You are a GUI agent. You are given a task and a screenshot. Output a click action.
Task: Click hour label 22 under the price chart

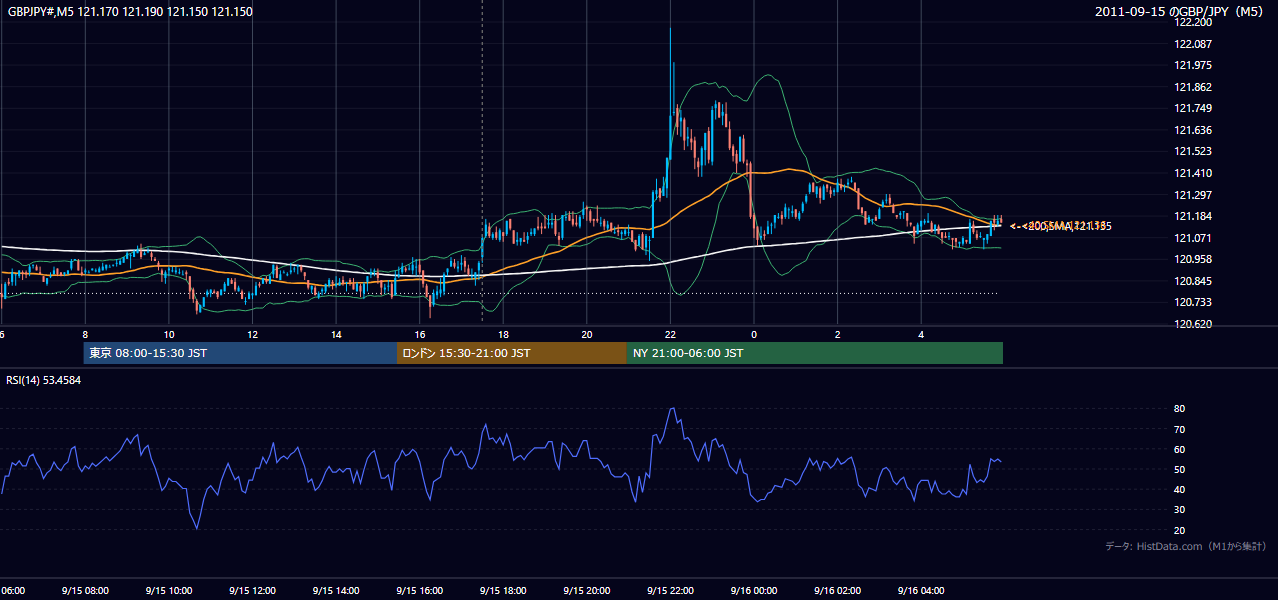[671, 334]
